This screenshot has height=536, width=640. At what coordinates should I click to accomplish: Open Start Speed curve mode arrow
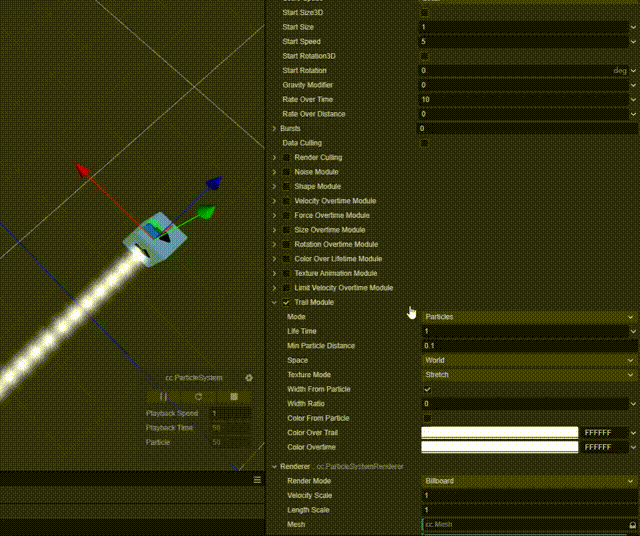pos(633,42)
